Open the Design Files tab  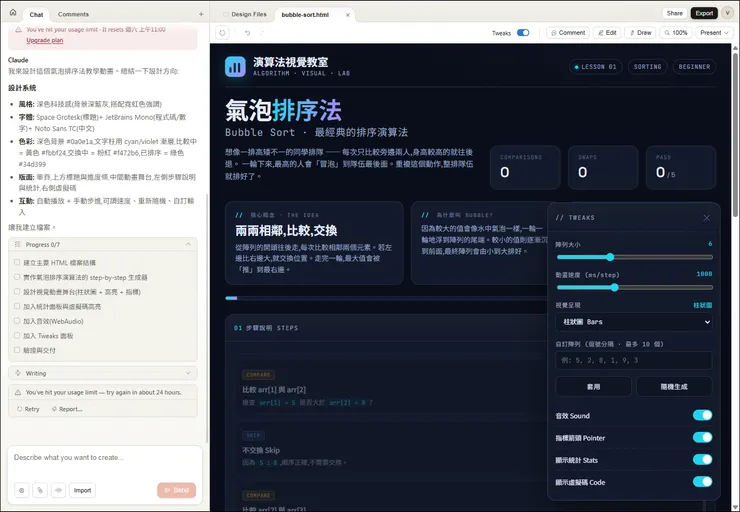coord(244,15)
